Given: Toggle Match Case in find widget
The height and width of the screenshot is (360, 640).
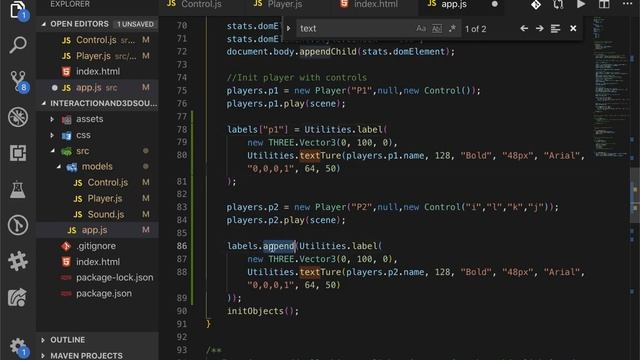Looking at the screenshot, I should (421, 28).
